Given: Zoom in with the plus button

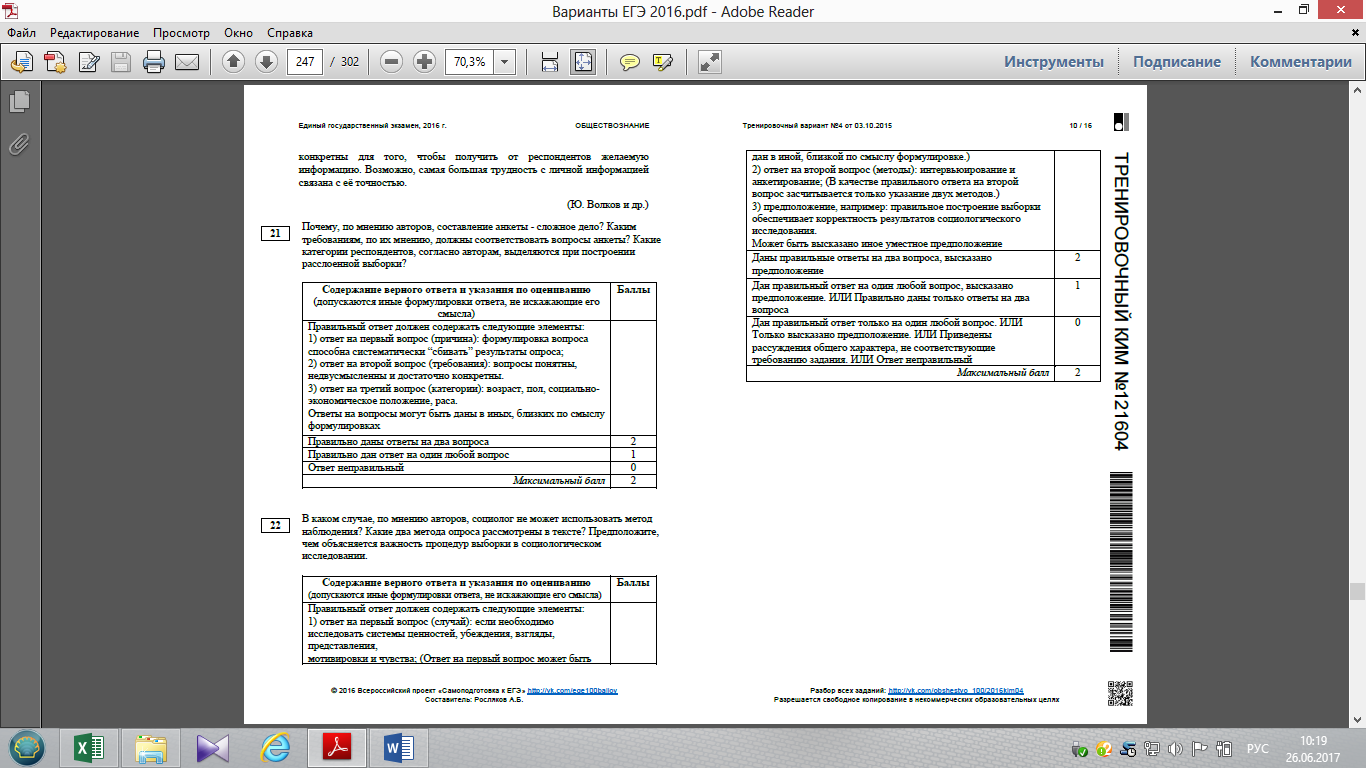Looking at the screenshot, I should point(425,62).
